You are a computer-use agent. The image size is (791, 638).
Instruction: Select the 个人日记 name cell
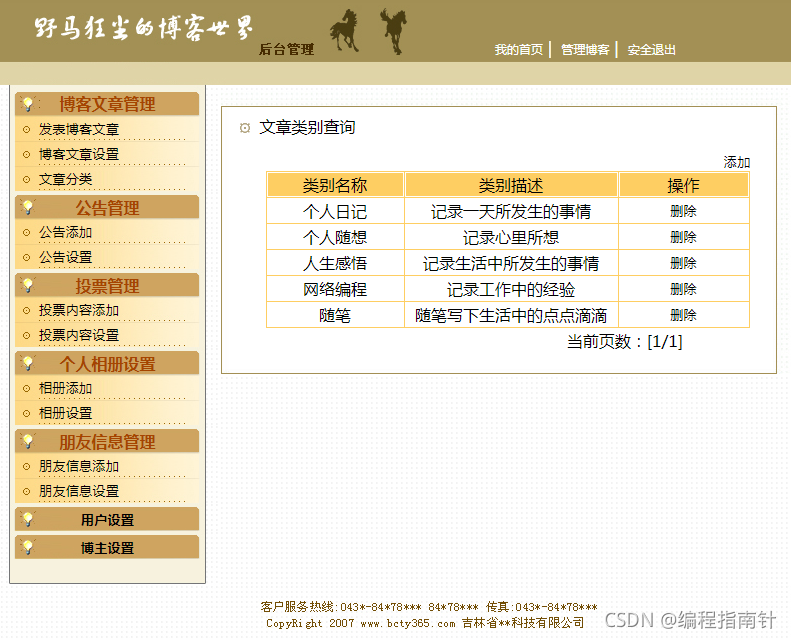(x=335, y=211)
